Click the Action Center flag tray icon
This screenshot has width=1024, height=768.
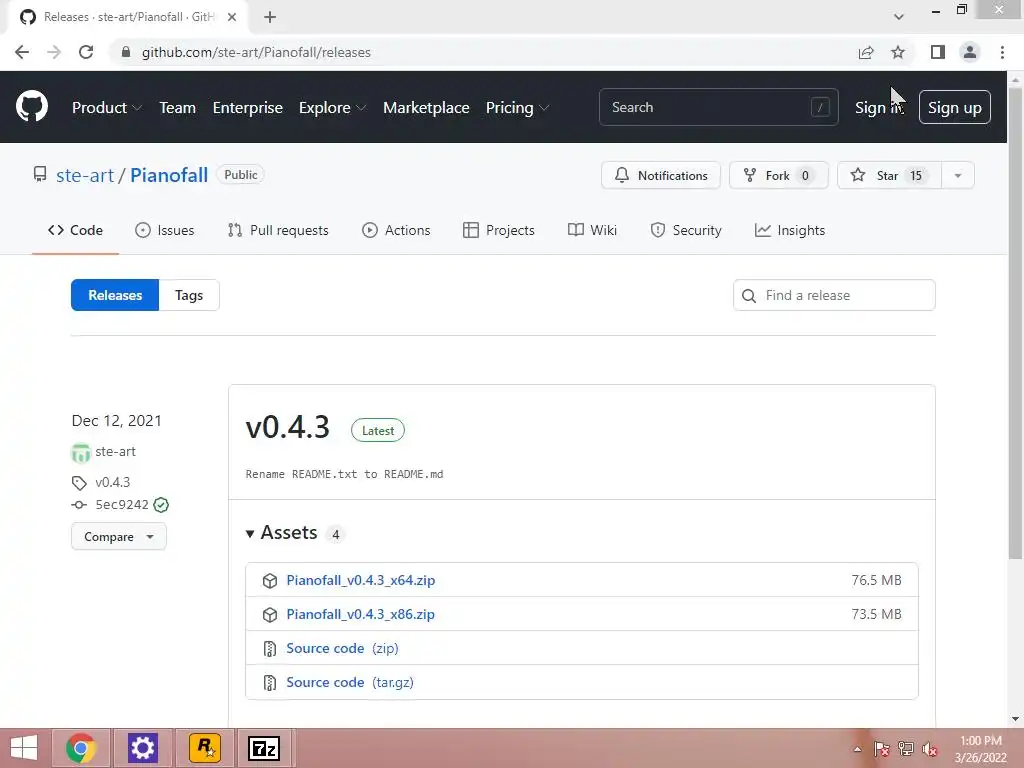pyautogui.click(x=882, y=749)
